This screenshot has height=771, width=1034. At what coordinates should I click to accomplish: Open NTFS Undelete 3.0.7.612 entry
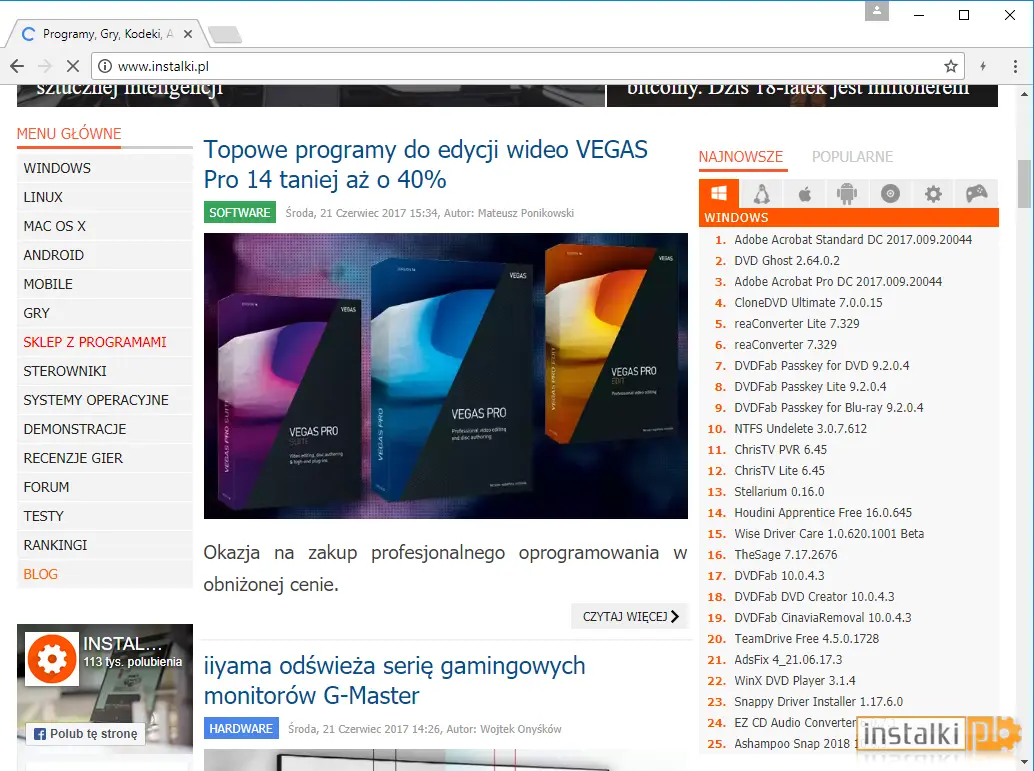[801, 429]
